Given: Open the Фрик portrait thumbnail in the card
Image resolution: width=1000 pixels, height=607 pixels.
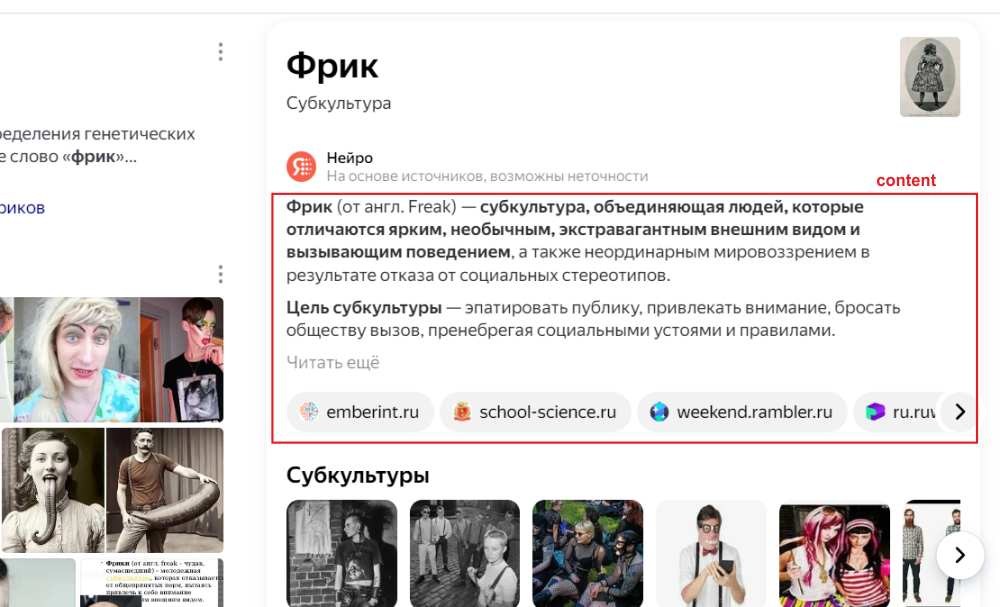Looking at the screenshot, I should [x=930, y=77].
